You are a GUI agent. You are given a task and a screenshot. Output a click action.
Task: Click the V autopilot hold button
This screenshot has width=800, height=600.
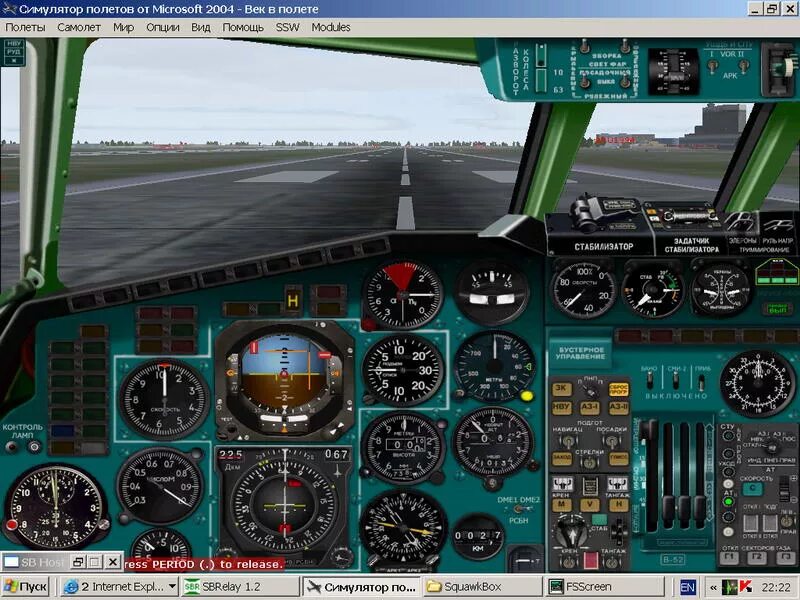(x=590, y=505)
